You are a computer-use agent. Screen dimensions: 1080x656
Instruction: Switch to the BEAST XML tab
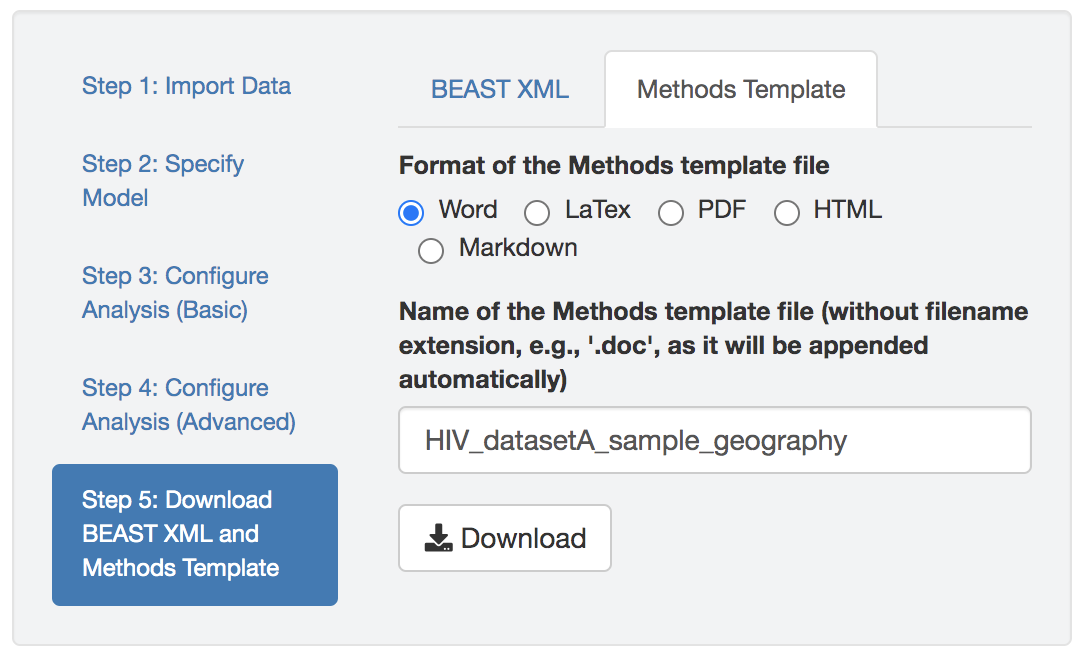500,89
